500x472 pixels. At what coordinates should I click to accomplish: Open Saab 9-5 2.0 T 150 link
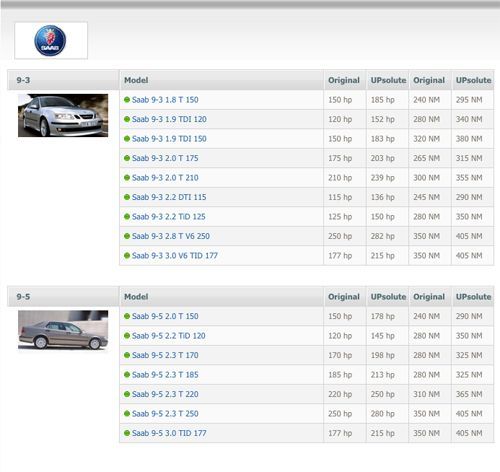tap(165, 316)
